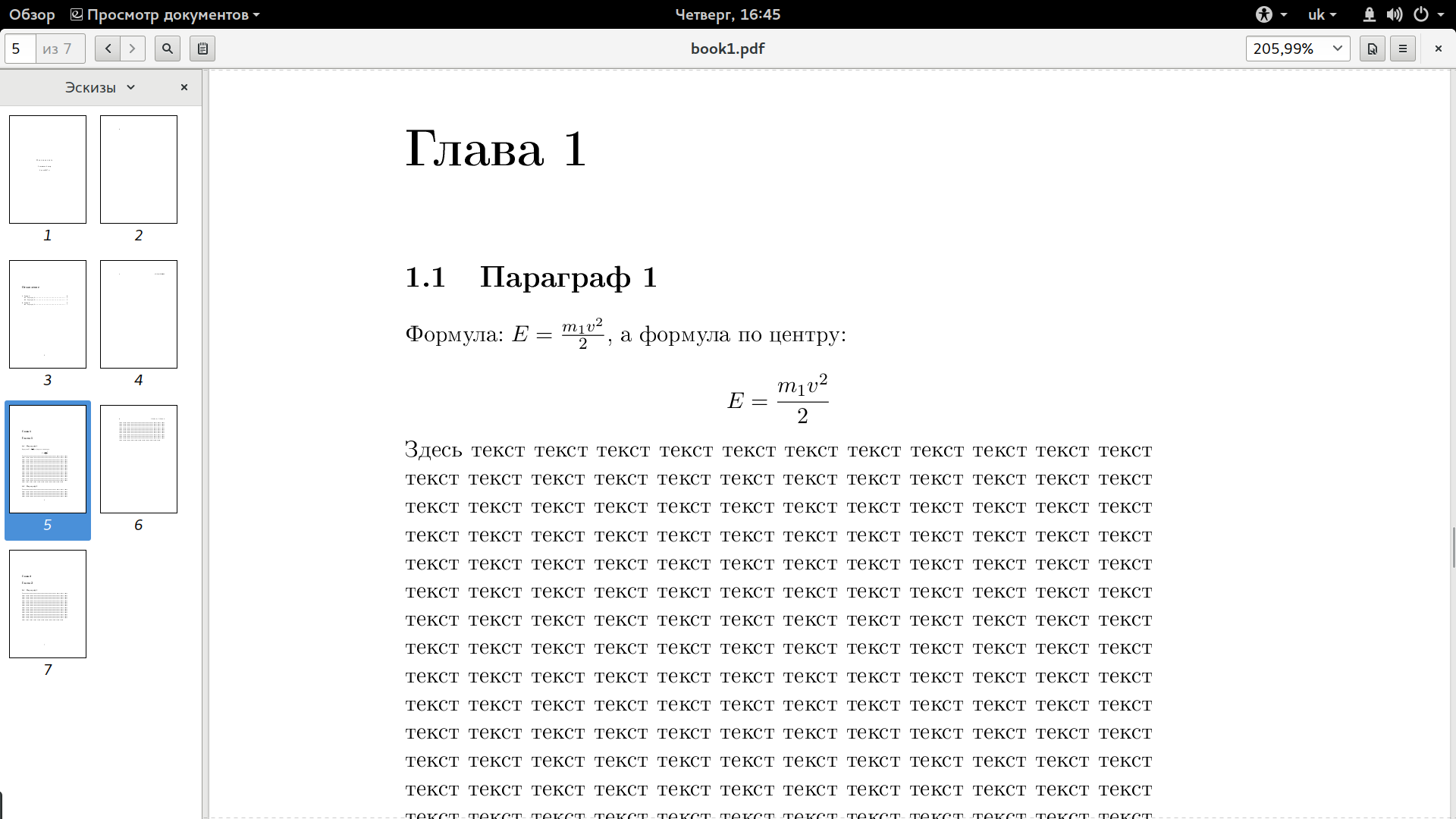Select page 7 thumbnail
Image resolution: width=1456 pixels, height=819 pixels.
coord(48,604)
